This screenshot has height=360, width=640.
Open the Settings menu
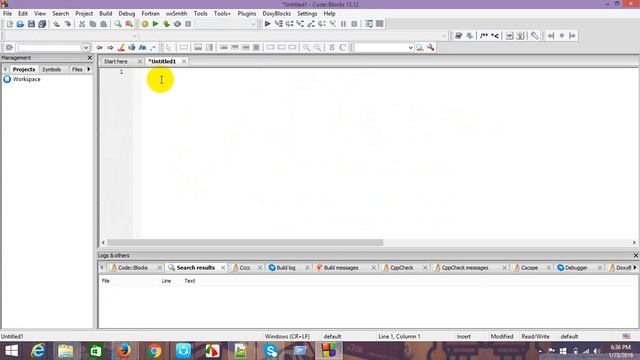click(x=307, y=13)
